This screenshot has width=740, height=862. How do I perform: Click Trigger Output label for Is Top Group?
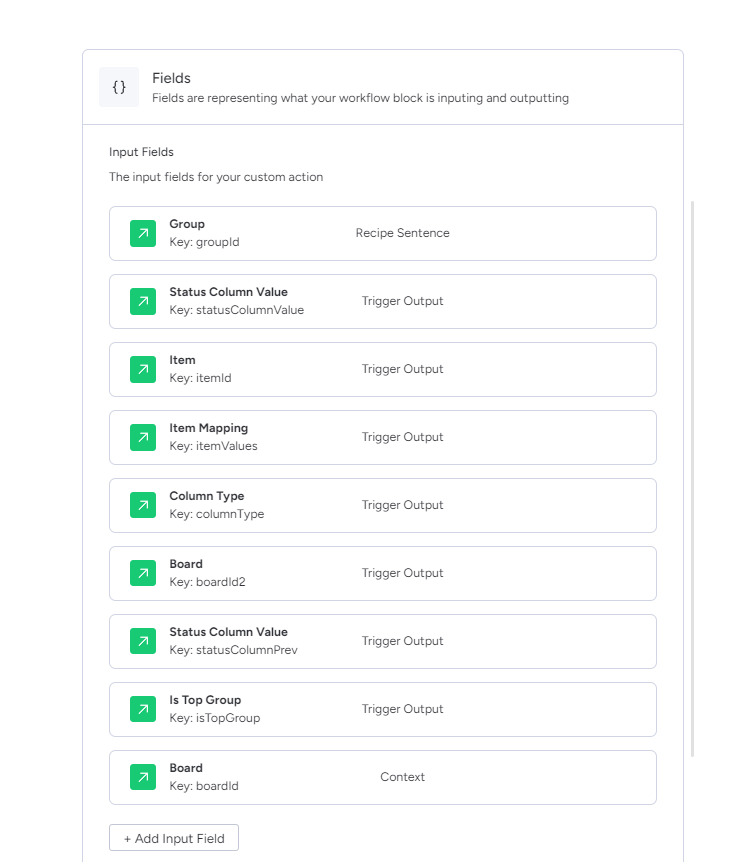(x=402, y=709)
